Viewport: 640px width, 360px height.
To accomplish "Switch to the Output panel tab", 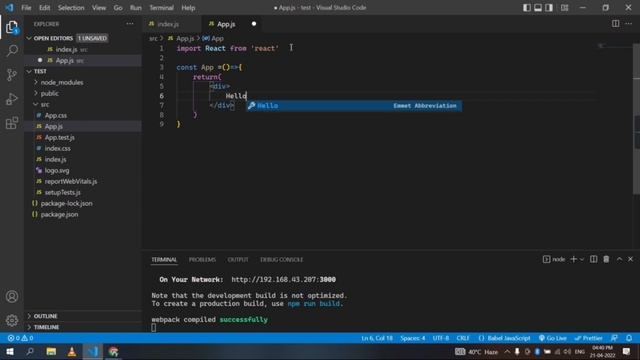I will coord(238,260).
